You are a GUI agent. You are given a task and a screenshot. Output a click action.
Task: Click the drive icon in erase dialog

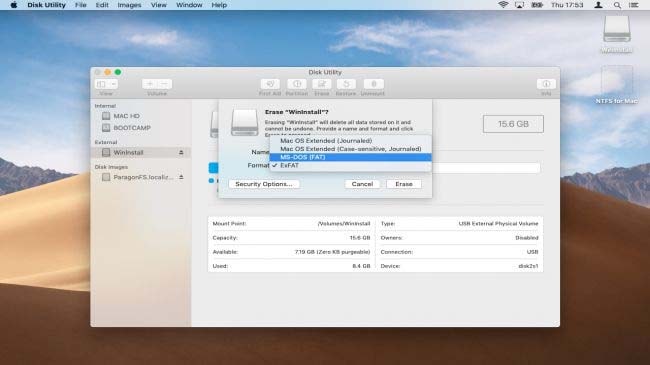point(245,122)
